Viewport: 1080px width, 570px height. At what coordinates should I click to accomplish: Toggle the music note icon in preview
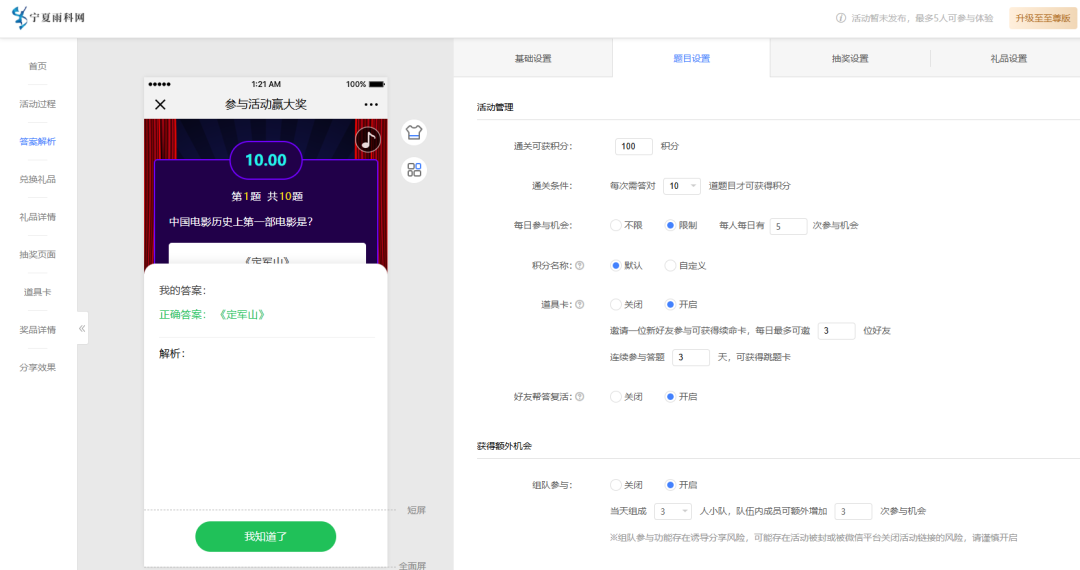[x=368, y=140]
